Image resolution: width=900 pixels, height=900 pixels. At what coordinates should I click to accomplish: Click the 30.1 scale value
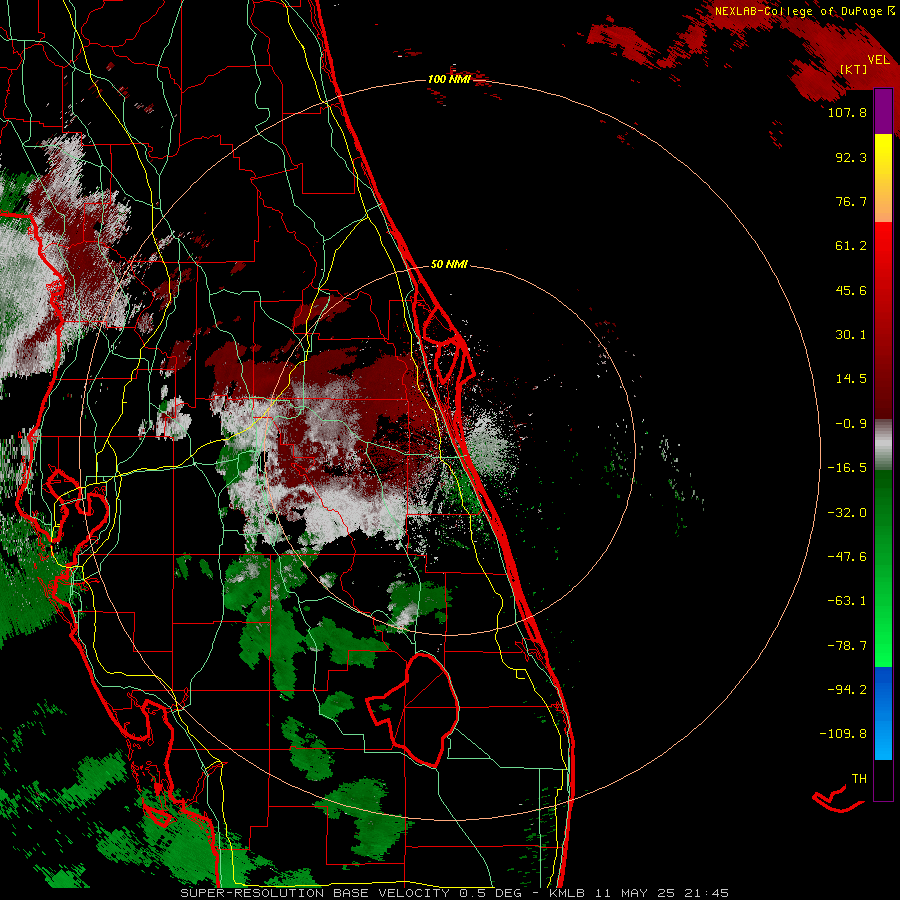(x=851, y=335)
